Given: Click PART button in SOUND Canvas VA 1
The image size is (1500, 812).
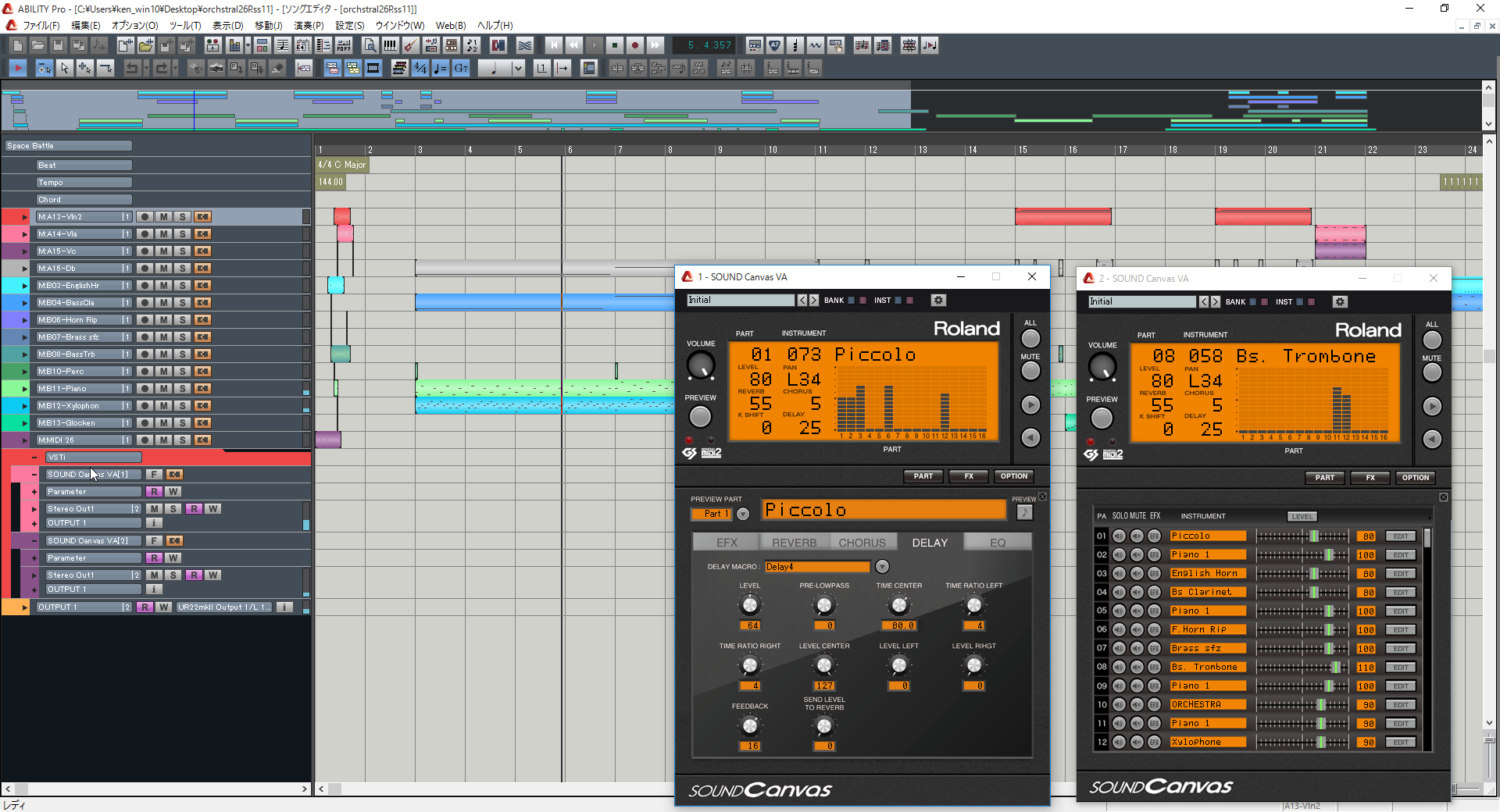Looking at the screenshot, I should 923,476.
